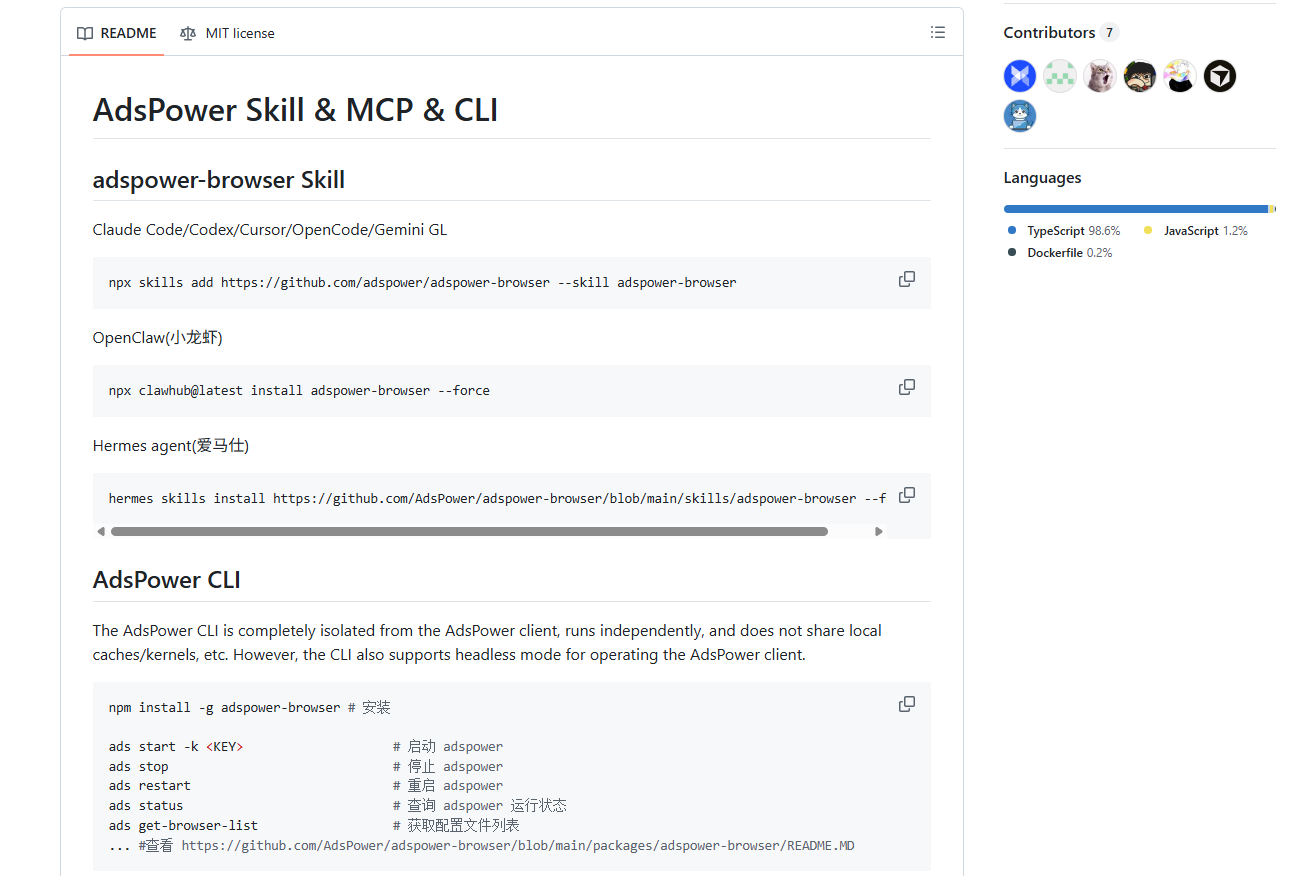Viewport: 1311px width, 876px height.
Task: Click the 'ads status' code line
Action: point(146,806)
